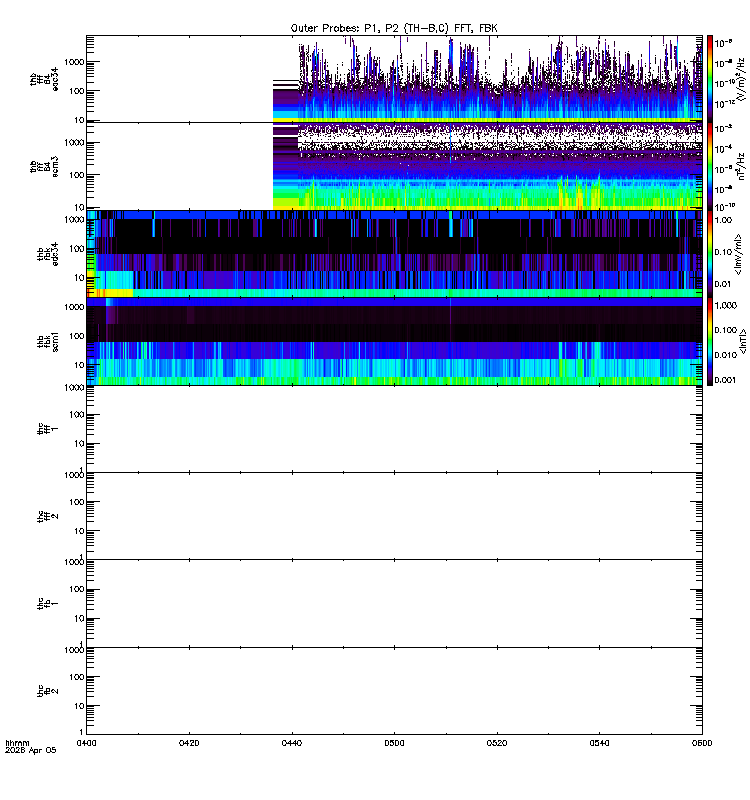Click the 10 y-axis tick of thb fbk edc34
Image resolution: width=750 pixels, height=800 pixels.
pyautogui.click(x=79, y=278)
